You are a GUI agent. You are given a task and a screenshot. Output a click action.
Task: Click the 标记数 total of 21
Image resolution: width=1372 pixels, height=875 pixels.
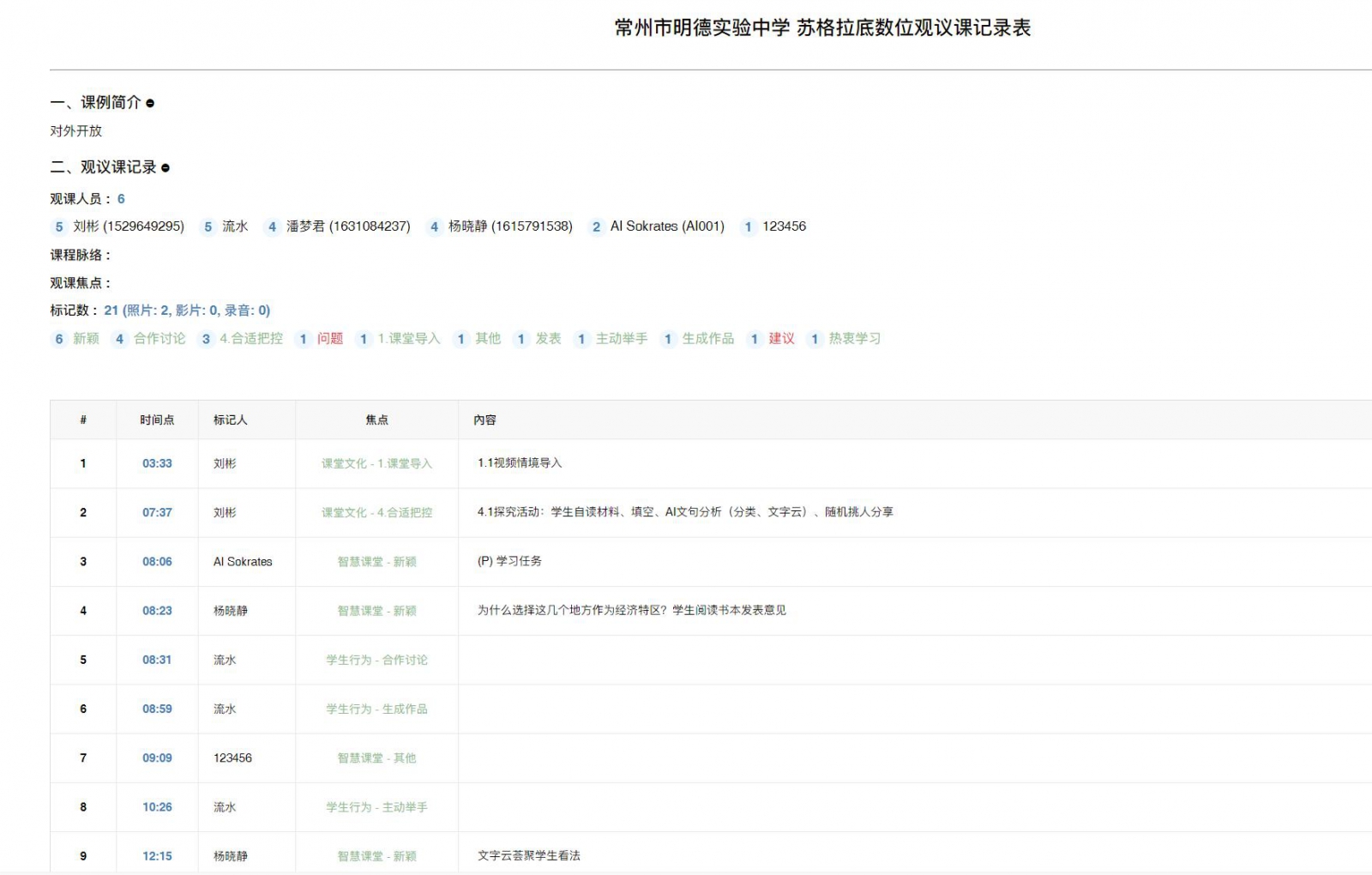pyautogui.click(x=111, y=311)
